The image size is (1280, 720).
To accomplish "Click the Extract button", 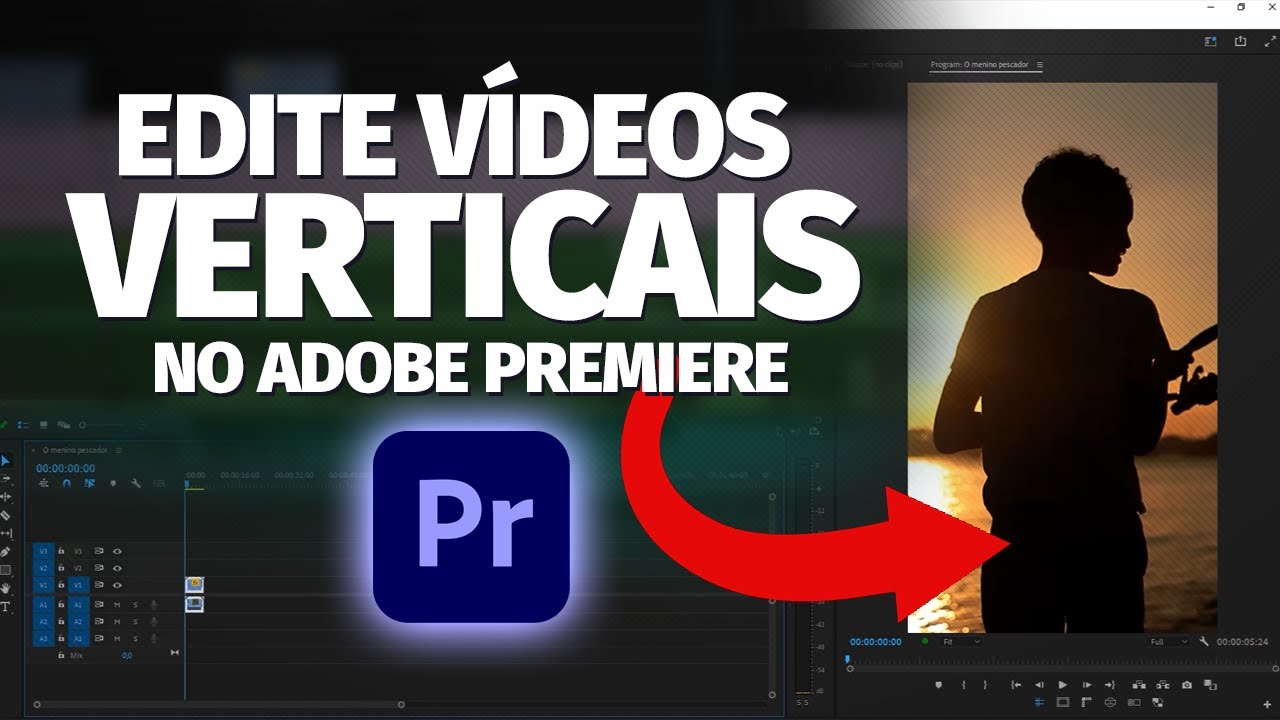I will point(1162,684).
